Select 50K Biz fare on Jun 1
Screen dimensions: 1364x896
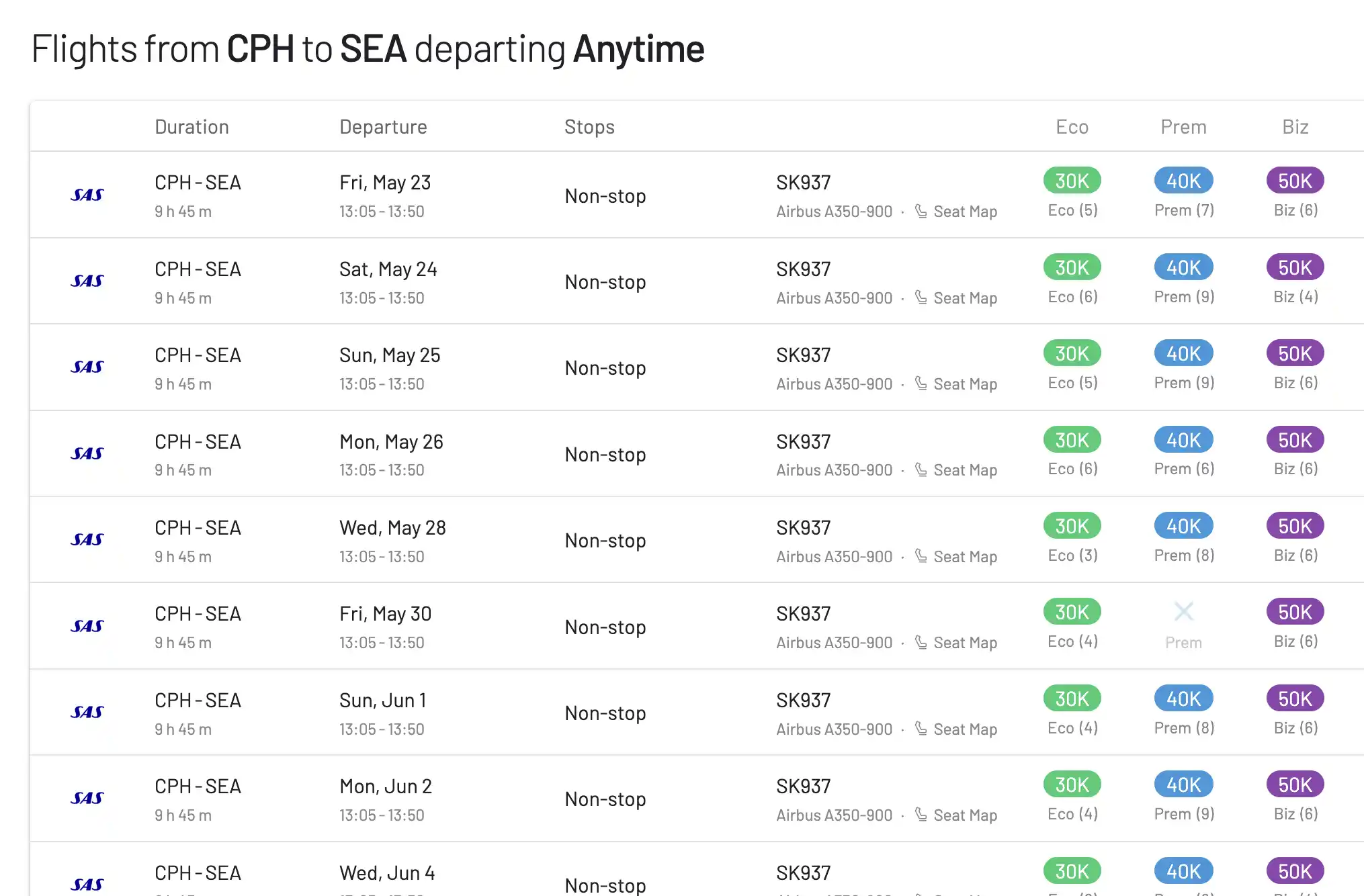(x=1295, y=699)
